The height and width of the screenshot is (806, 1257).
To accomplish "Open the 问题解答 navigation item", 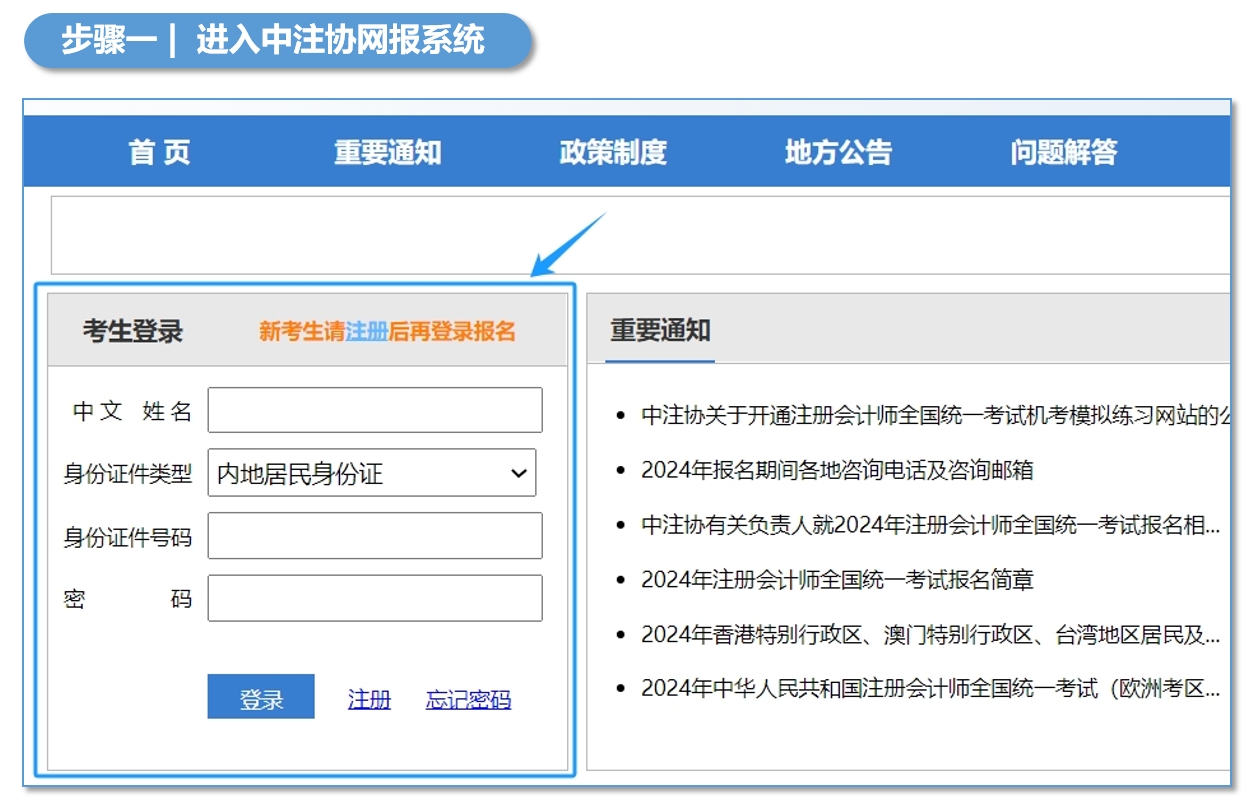I will click(x=1063, y=153).
